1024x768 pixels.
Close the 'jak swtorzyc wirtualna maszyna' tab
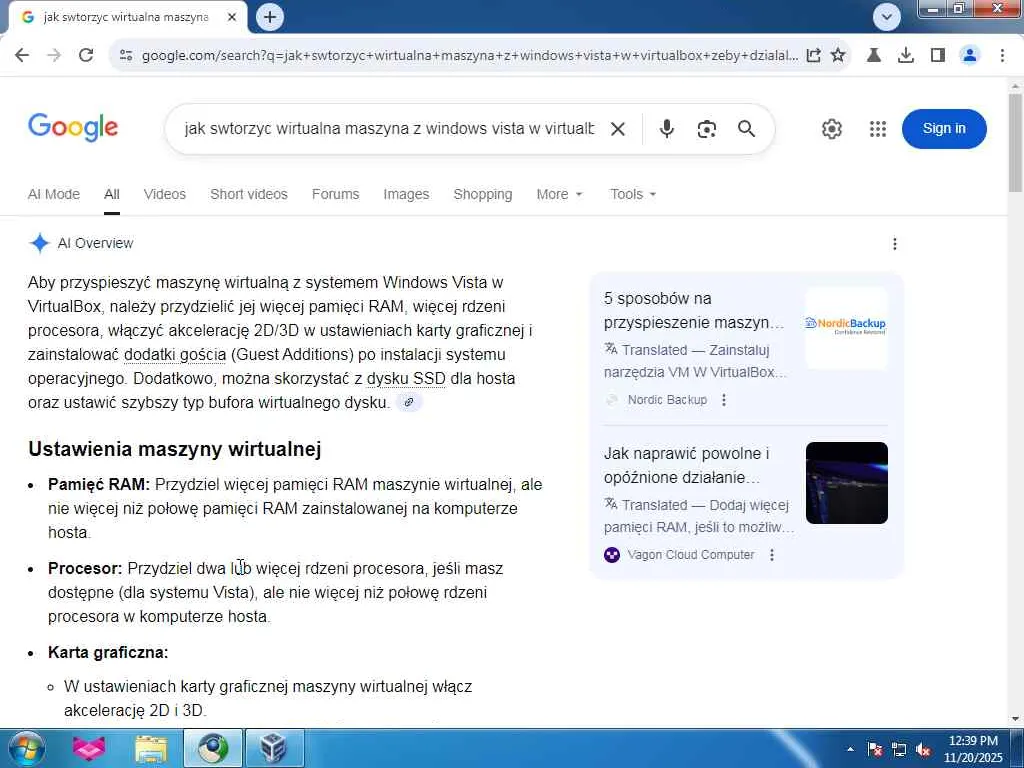tap(232, 18)
